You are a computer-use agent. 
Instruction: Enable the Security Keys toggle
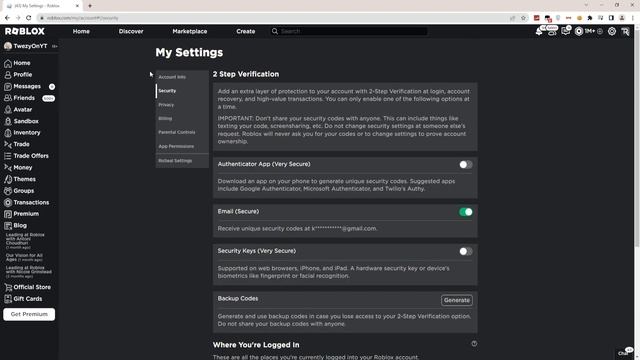(x=465, y=251)
